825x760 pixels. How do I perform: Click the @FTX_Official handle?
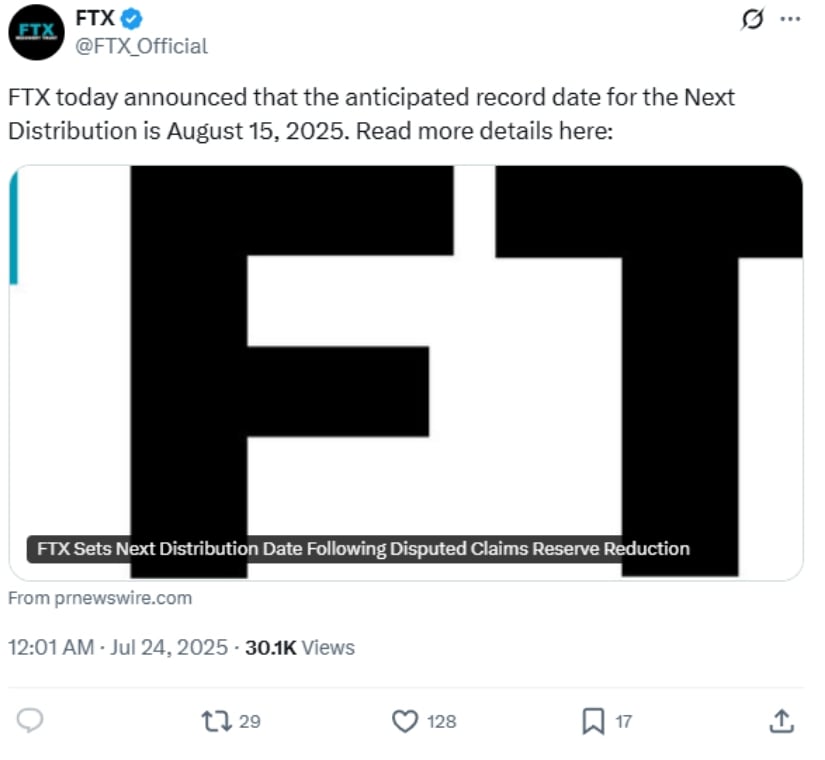pyautogui.click(x=142, y=46)
